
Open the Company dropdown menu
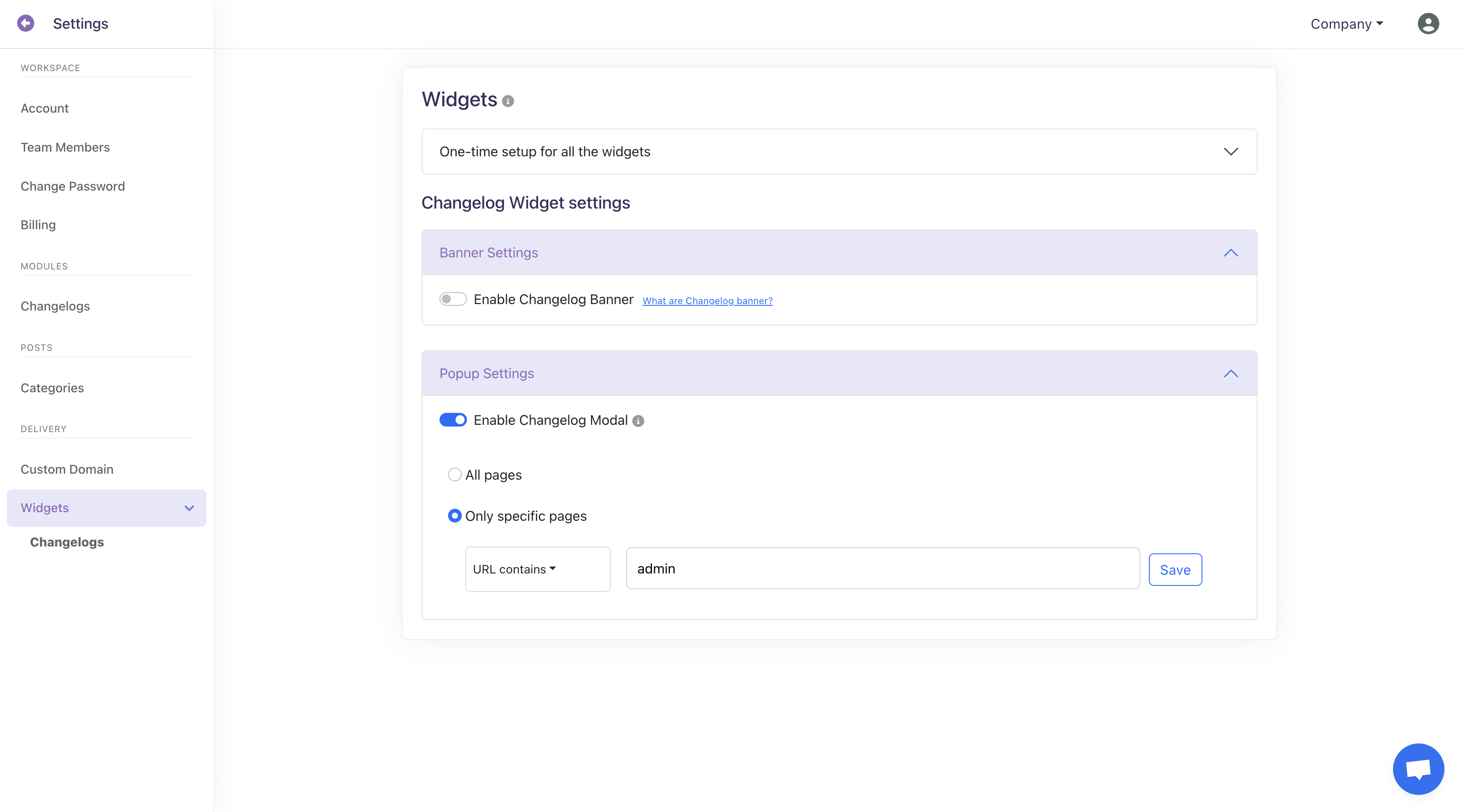1346,24
